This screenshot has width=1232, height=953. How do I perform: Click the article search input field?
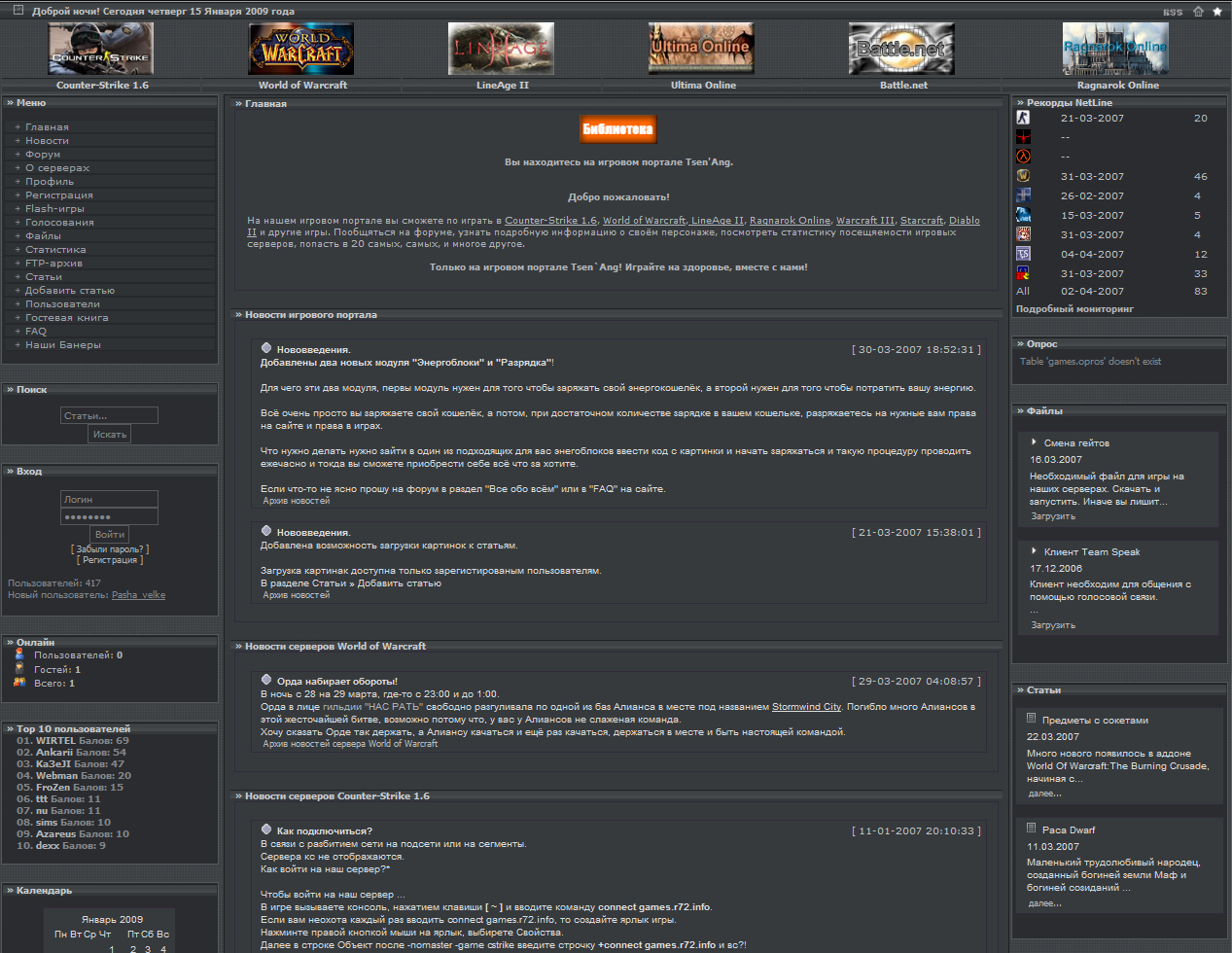coord(109,415)
